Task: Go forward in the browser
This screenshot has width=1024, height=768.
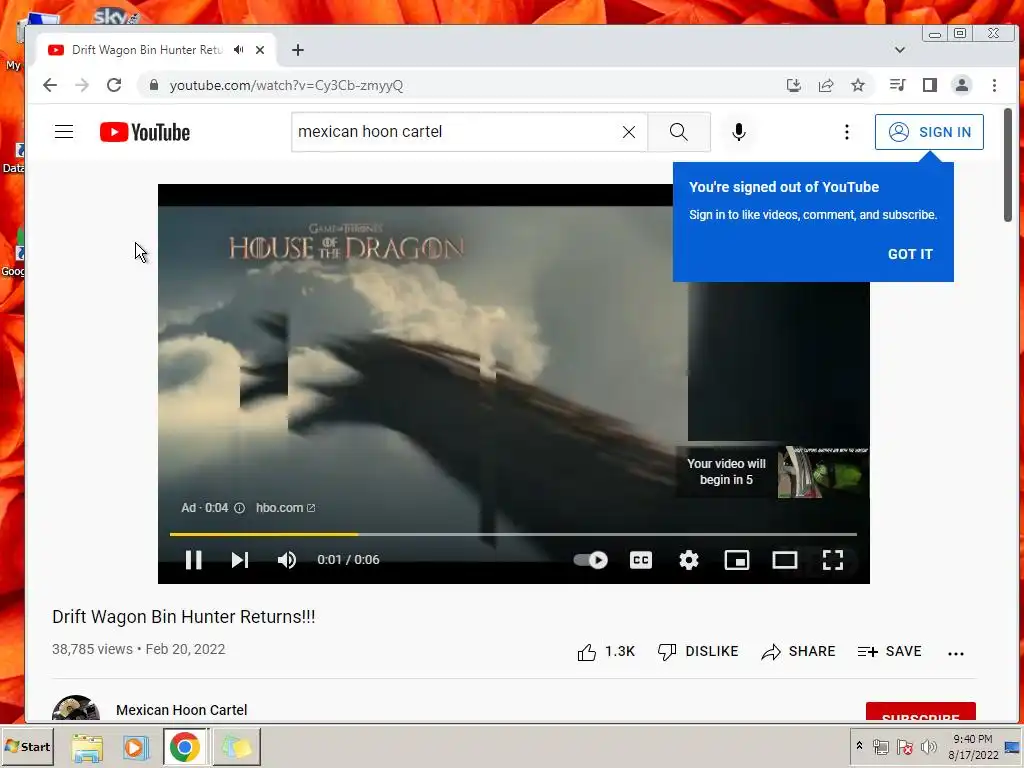Action: coord(82,85)
